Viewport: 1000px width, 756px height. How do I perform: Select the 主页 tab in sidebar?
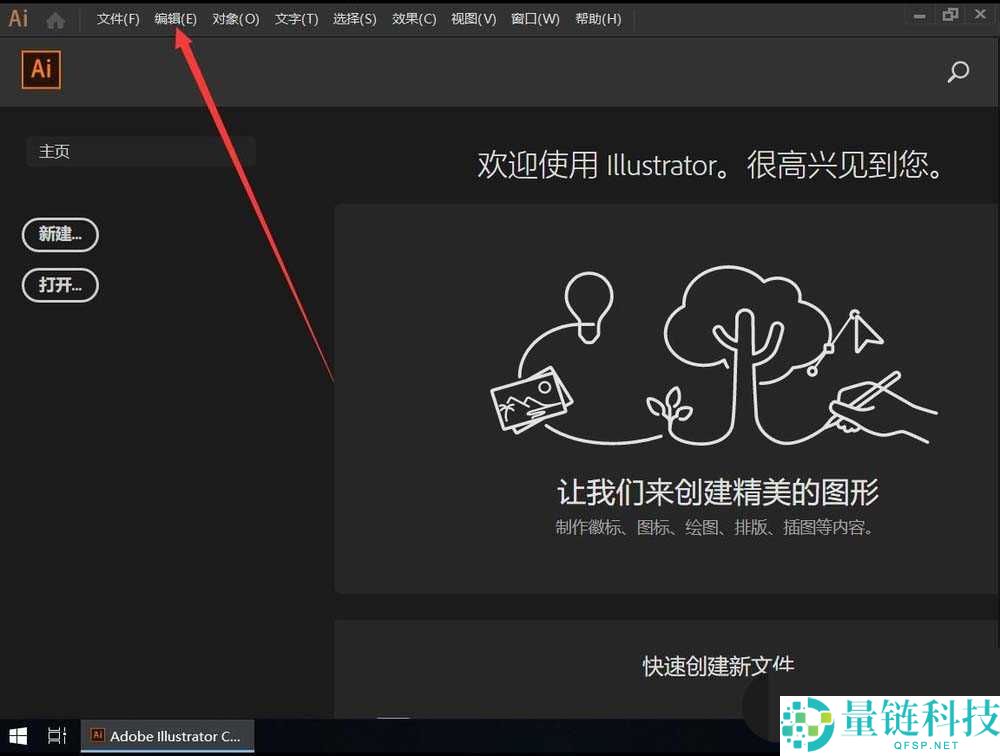click(x=140, y=152)
